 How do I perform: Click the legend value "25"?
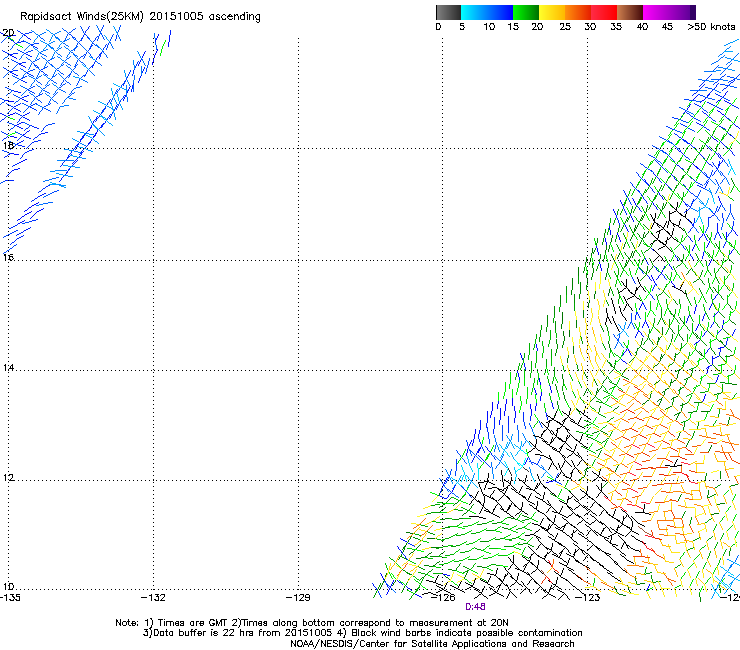565,27
